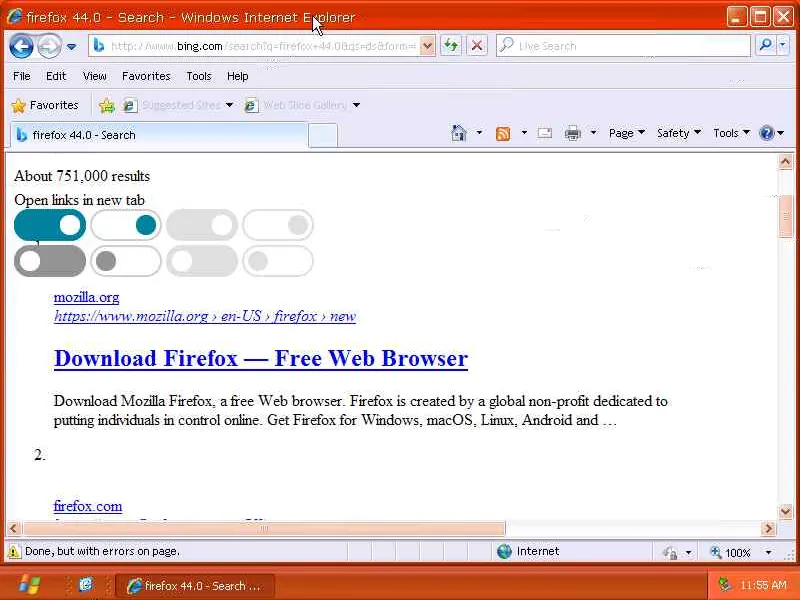Click the horizontal scrollbar left arrow
800x600 pixels.
point(14,529)
